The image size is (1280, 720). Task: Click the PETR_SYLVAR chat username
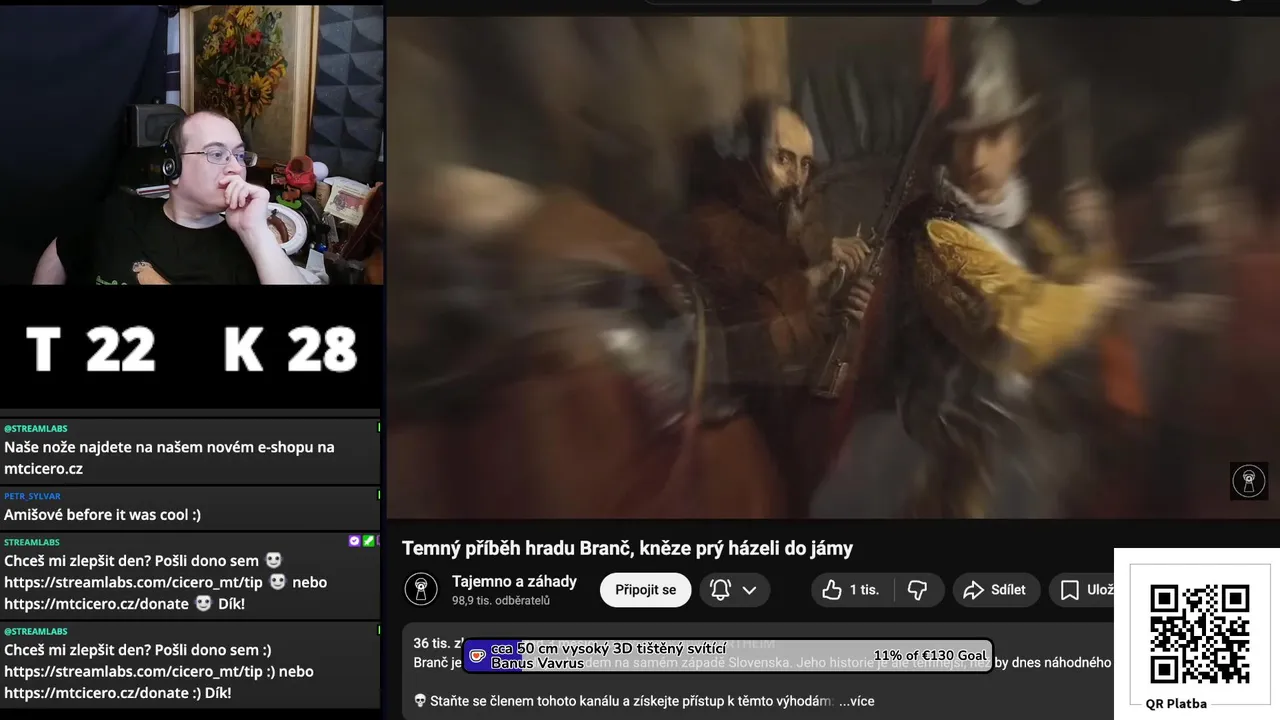pyautogui.click(x=32, y=496)
